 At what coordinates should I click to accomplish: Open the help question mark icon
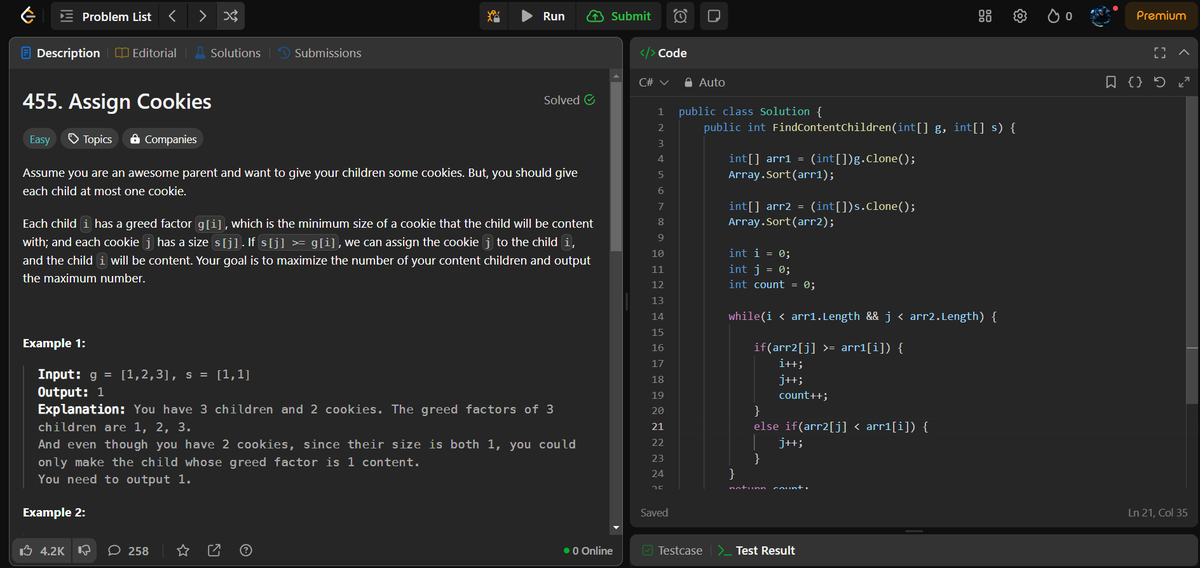[x=245, y=550]
